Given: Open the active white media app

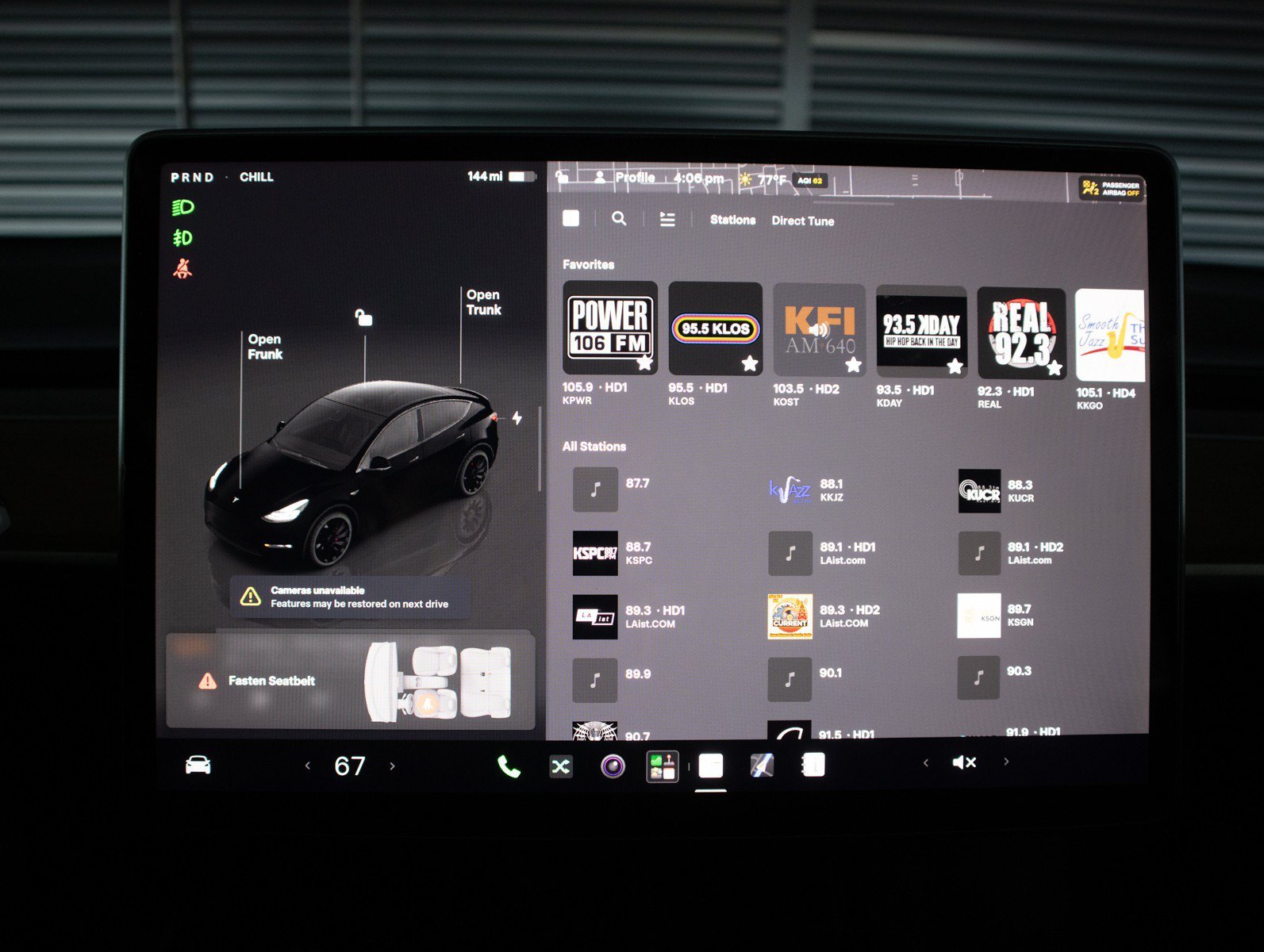Looking at the screenshot, I should tap(711, 766).
